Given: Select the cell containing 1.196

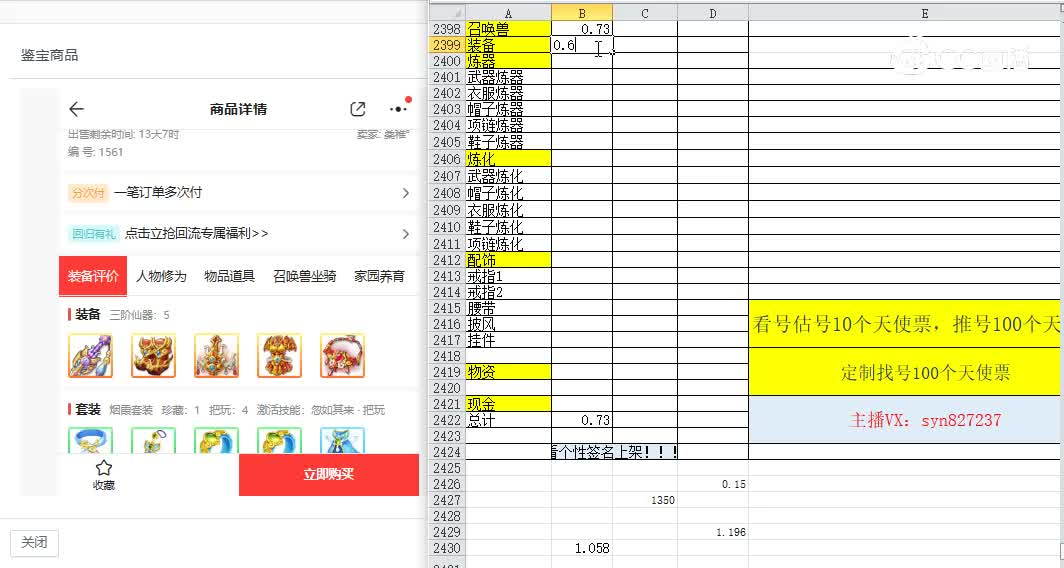Looking at the screenshot, I should [713, 533].
